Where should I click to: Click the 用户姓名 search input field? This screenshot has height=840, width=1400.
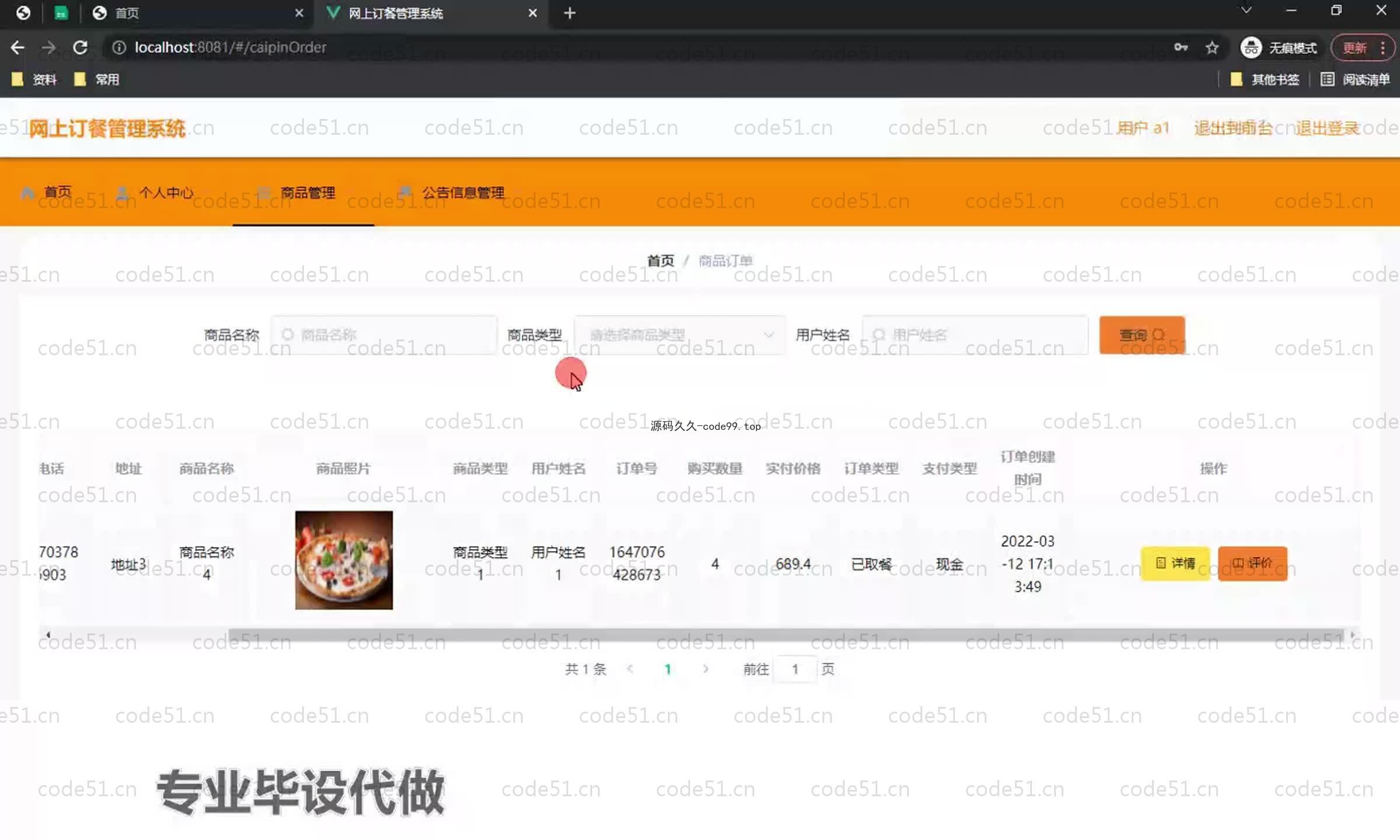pos(975,335)
